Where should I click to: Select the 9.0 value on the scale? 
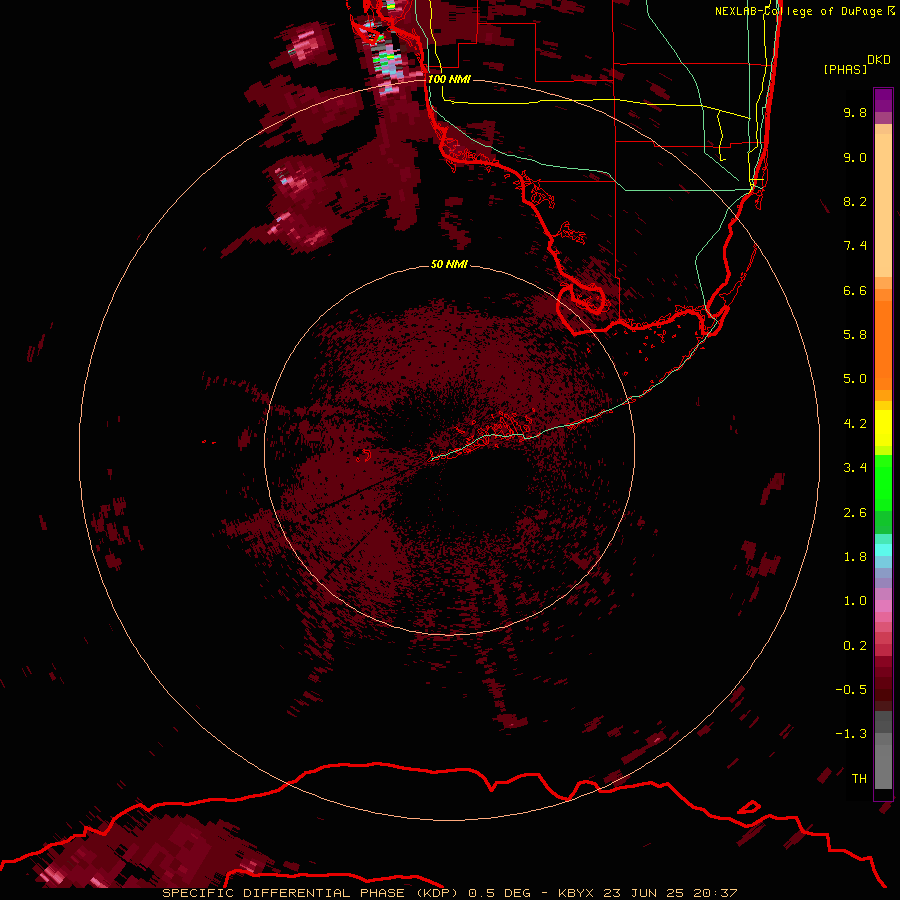(x=855, y=157)
